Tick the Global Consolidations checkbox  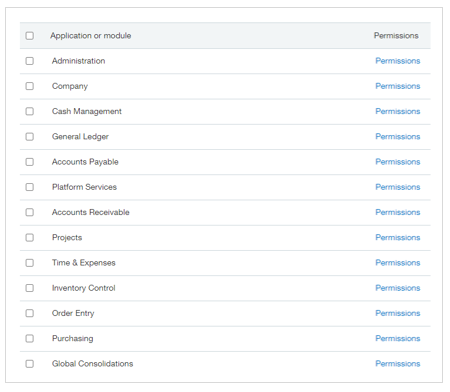30,364
